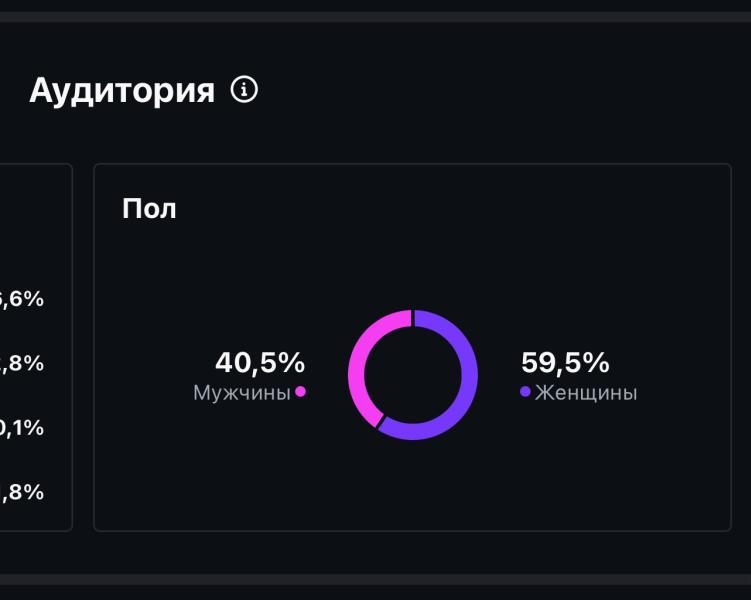
Task: Click the partially visible left statistics card
Action: (36, 347)
